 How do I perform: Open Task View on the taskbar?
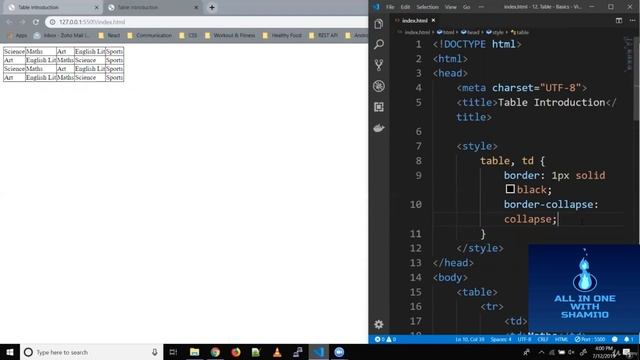tap(173, 352)
